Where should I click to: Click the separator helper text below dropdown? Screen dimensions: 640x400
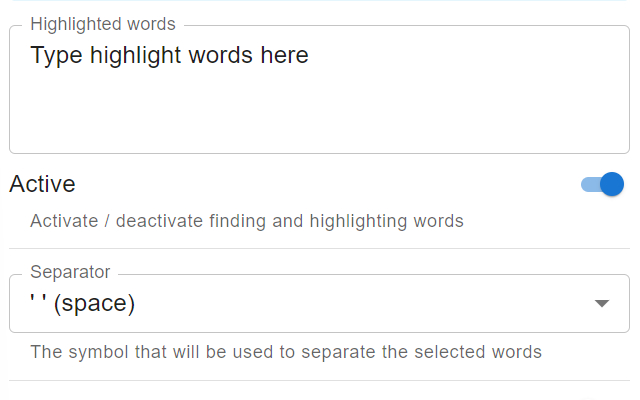[x=286, y=352]
